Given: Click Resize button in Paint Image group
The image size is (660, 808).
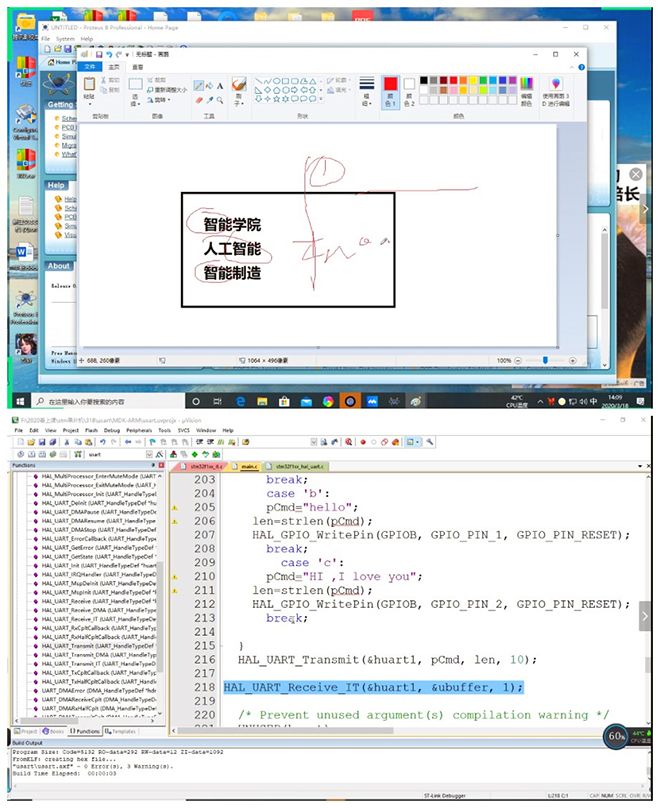Looking at the screenshot, I should point(168,90).
